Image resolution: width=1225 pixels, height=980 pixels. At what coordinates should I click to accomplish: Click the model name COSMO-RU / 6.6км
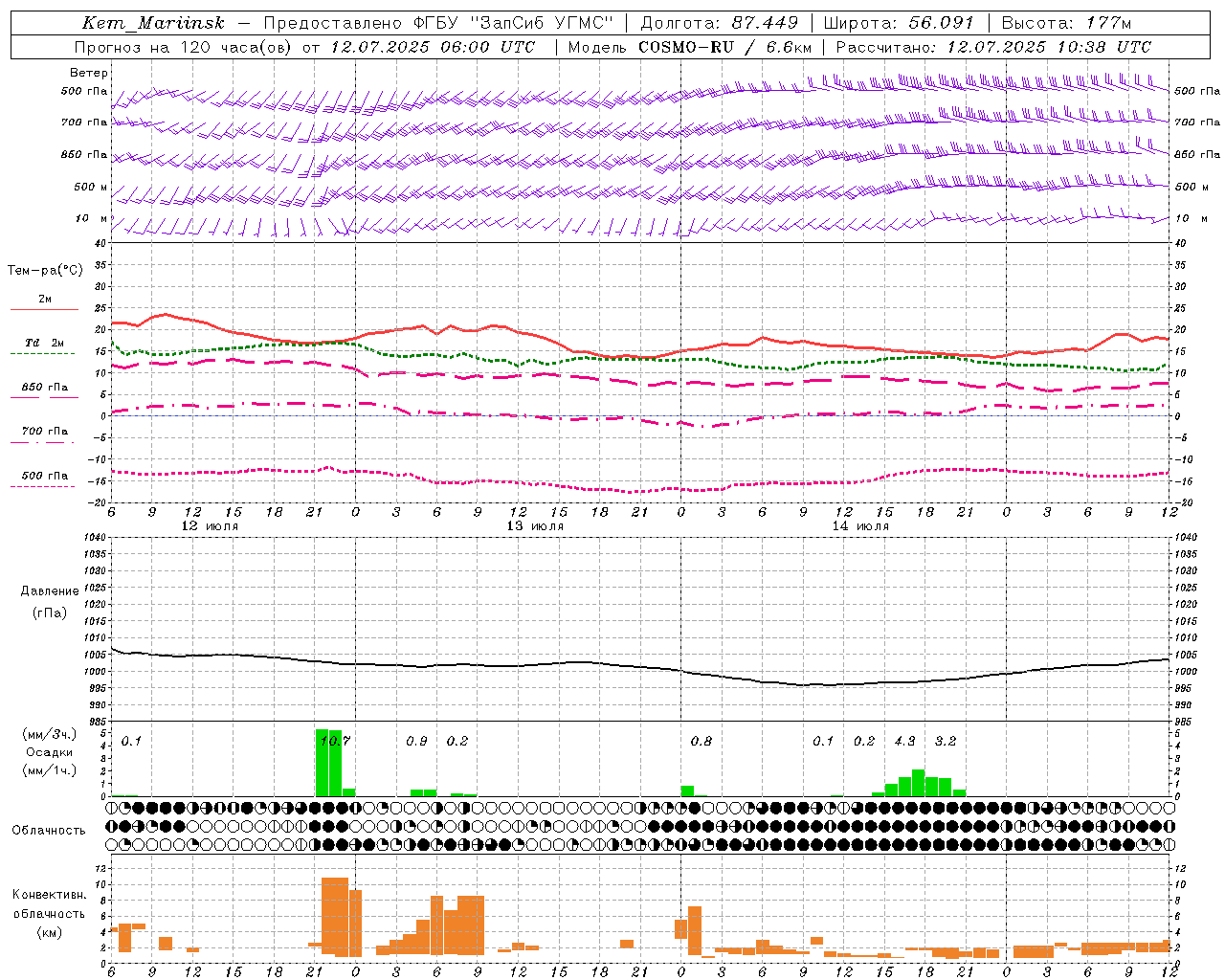click(724, 47)
